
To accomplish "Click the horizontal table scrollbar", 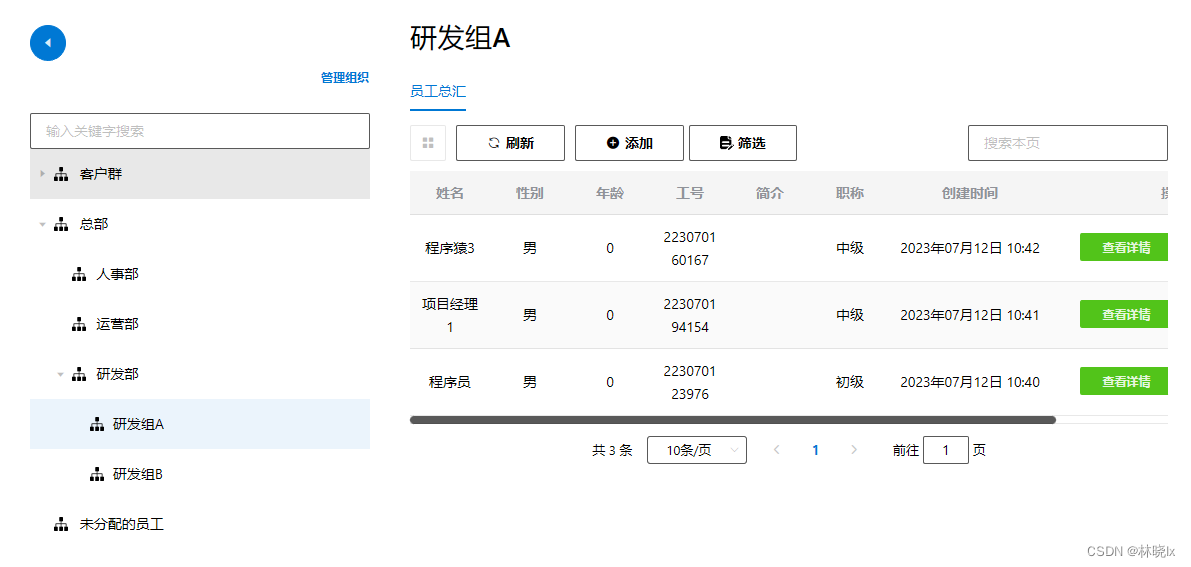I will [x=732, y=420].
